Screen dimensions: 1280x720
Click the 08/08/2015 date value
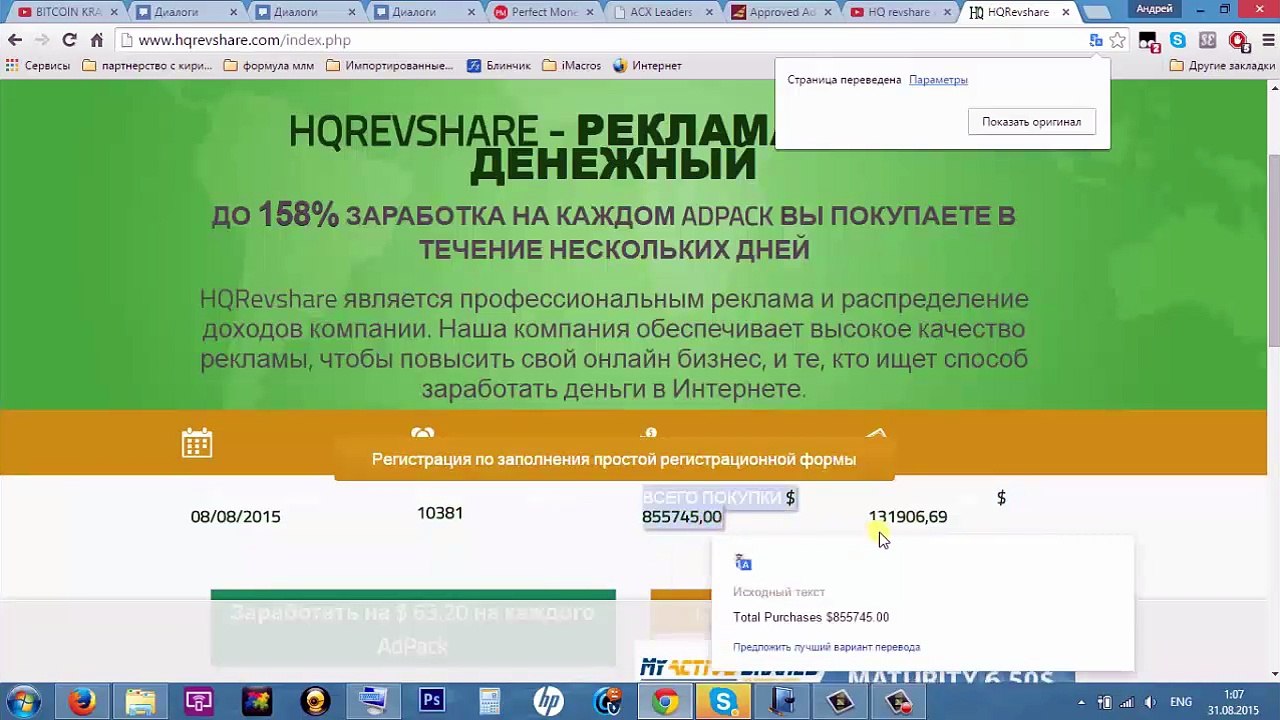(x=236, y=516)
